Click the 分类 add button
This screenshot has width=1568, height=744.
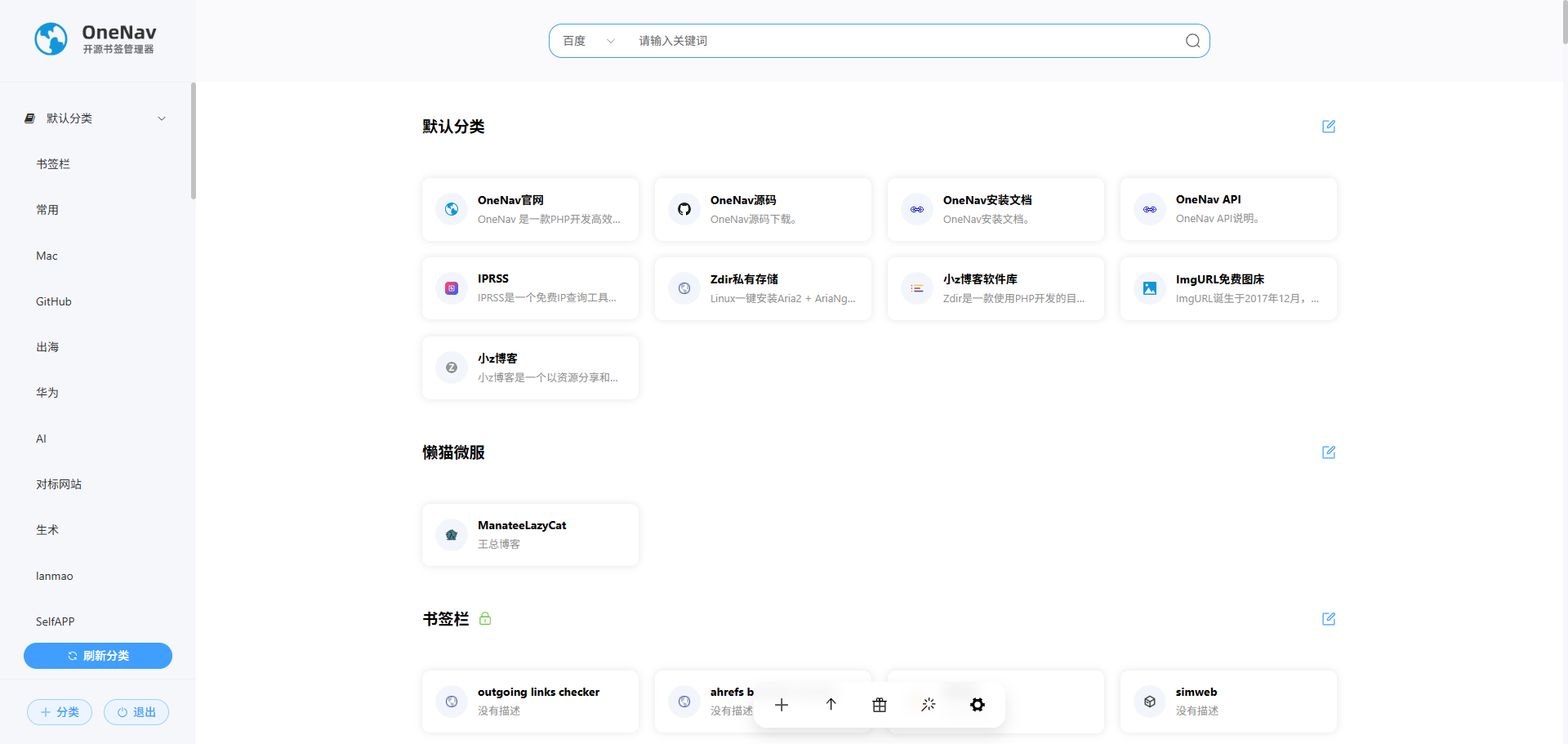click(60, 712)
